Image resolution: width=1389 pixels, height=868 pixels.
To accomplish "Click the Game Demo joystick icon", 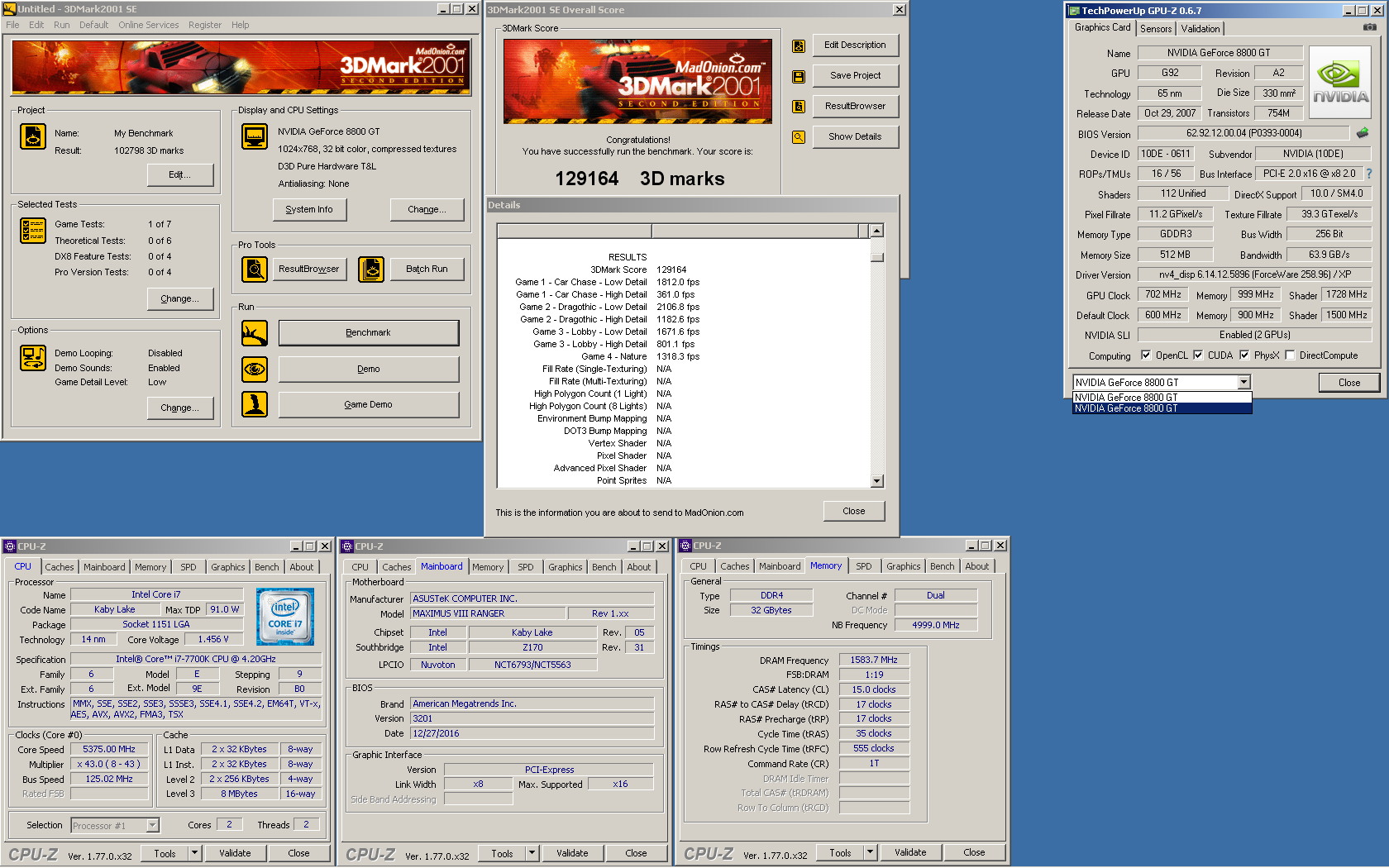I will point(255,404).
